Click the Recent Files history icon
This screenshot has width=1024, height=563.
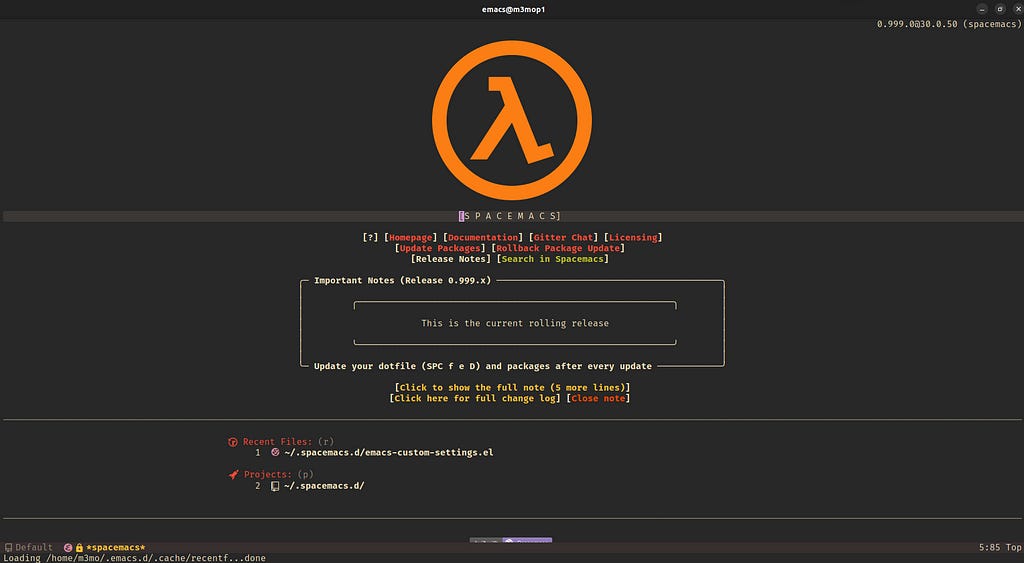pyautogui.click(x=232, y=442)
